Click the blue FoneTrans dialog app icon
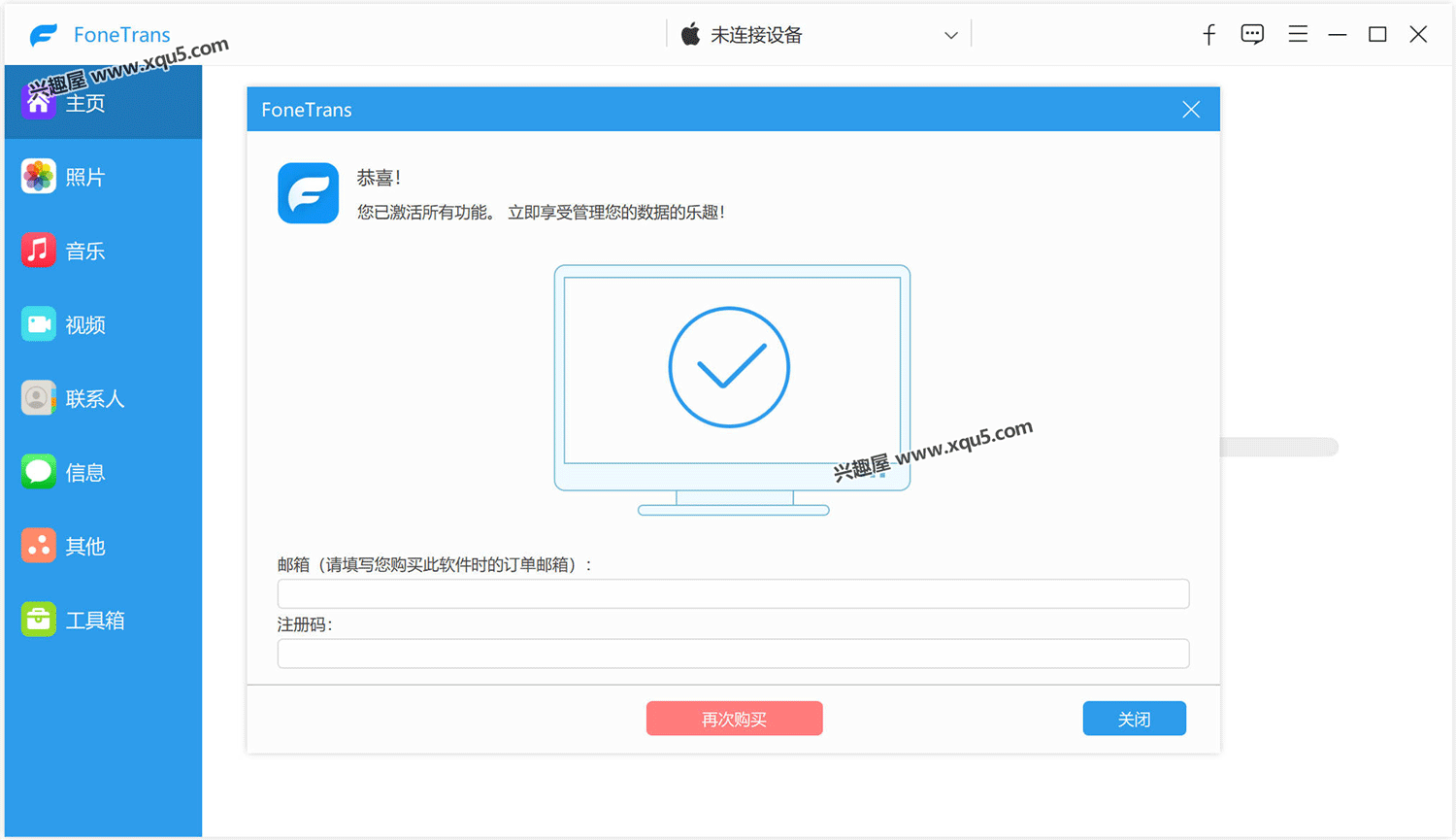The width and height of the screenshot is (1456, 840). pyautogui.click(x=309, y=193)
